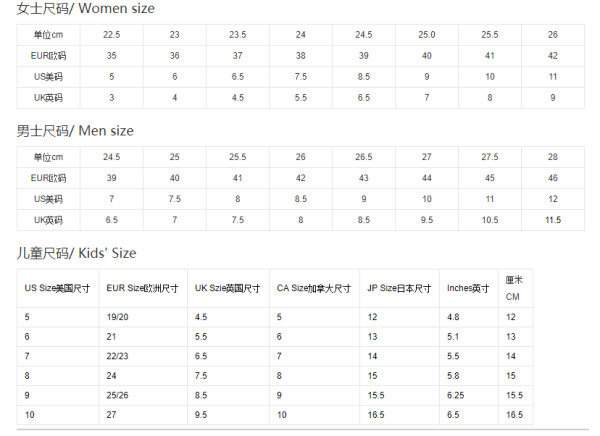Click the Men UK size "11.5" cell
The width and height of the screenshot is (600, 436).
click(553, 220)
